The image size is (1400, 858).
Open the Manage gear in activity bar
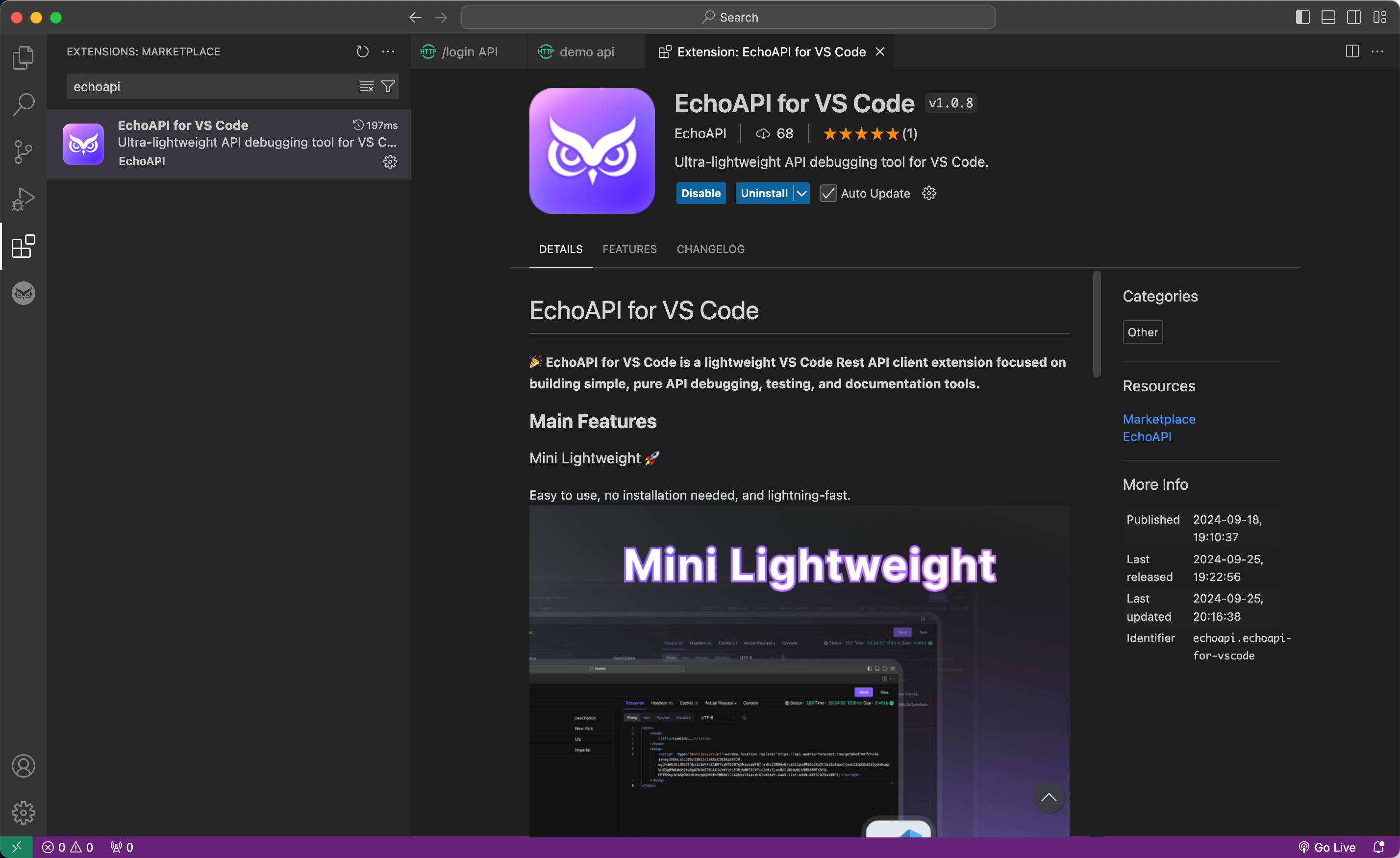[x=24, y=812]
